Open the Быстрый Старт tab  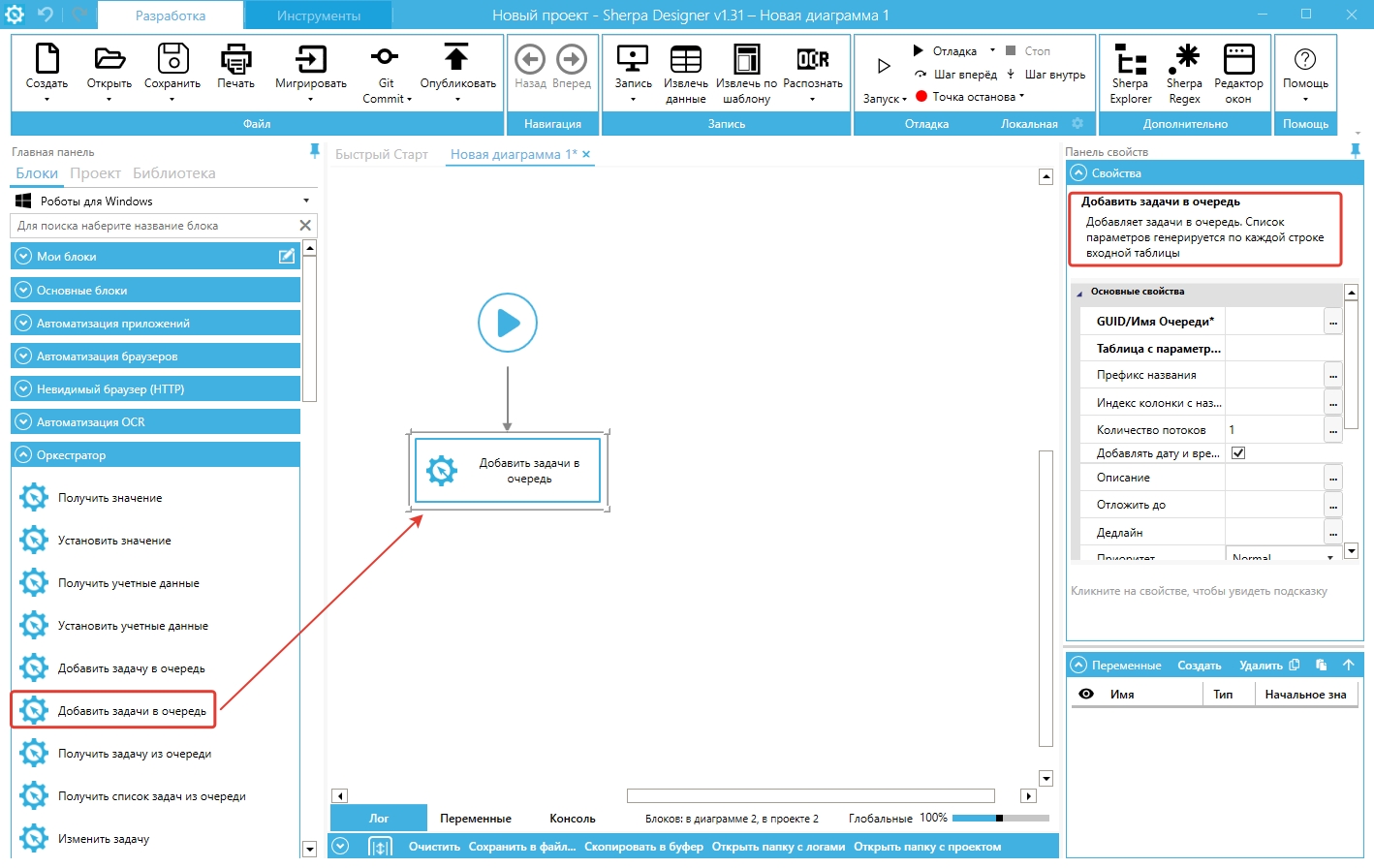[x=381, y=154]
